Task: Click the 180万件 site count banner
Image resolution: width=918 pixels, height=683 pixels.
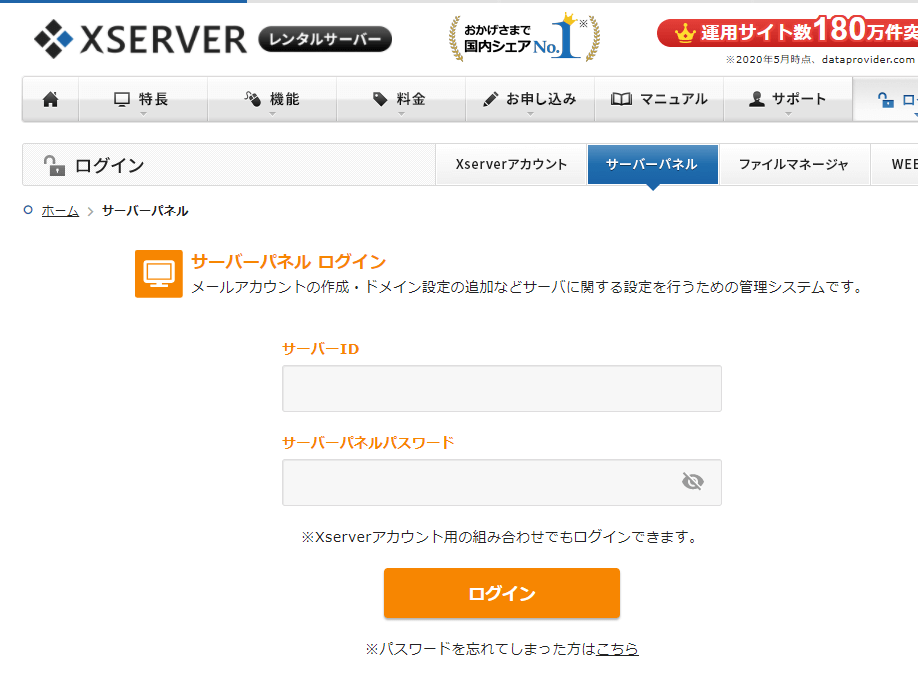Action: (x=787, y=32)
